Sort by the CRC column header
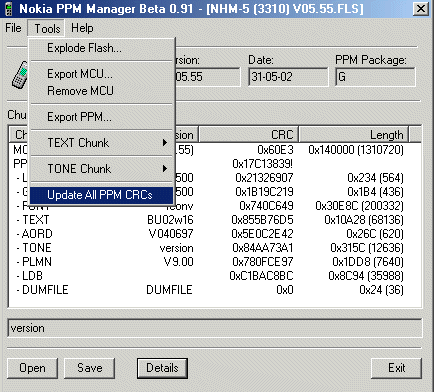 (249, 135)
